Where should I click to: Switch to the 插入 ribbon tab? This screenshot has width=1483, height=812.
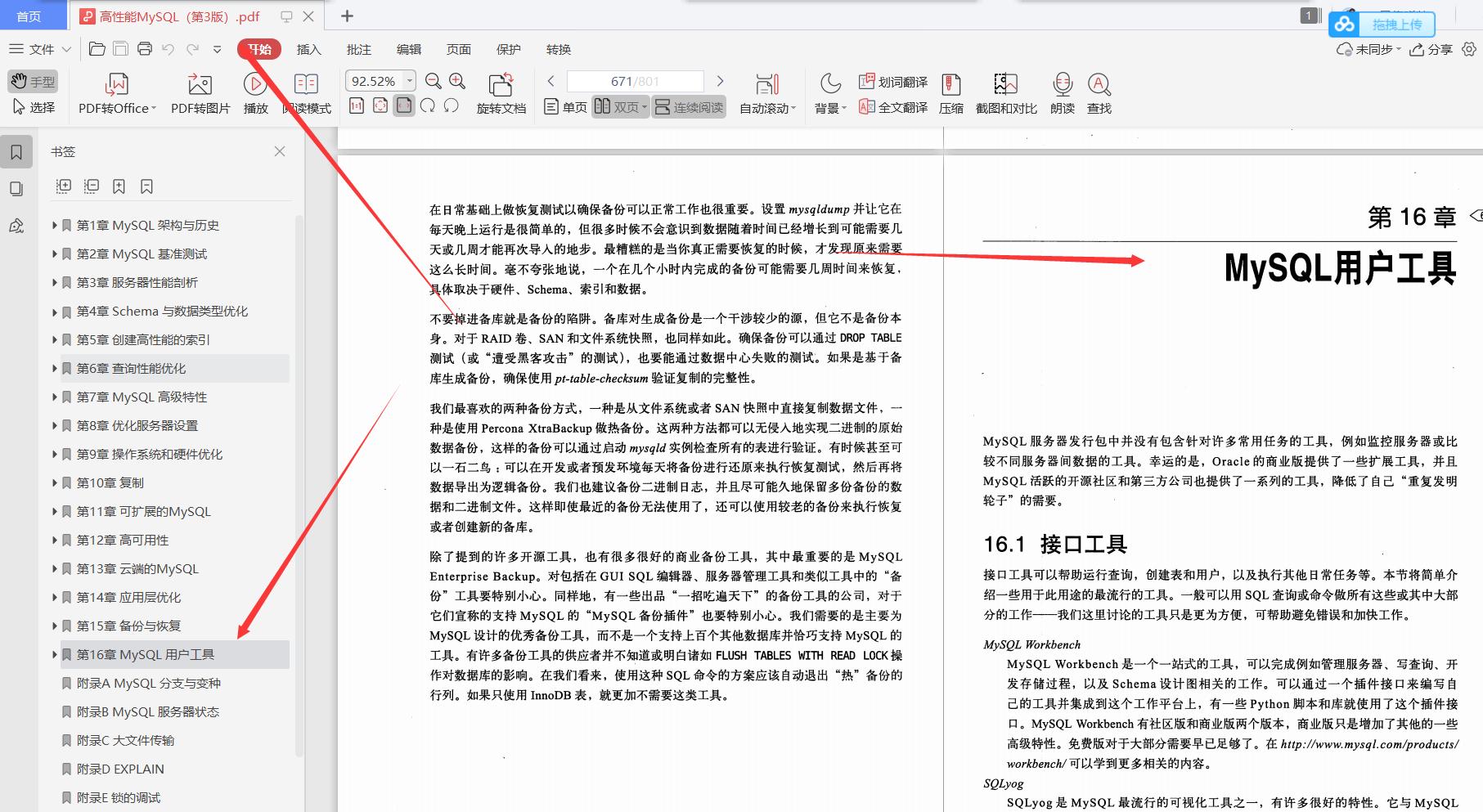coord(308,49)
